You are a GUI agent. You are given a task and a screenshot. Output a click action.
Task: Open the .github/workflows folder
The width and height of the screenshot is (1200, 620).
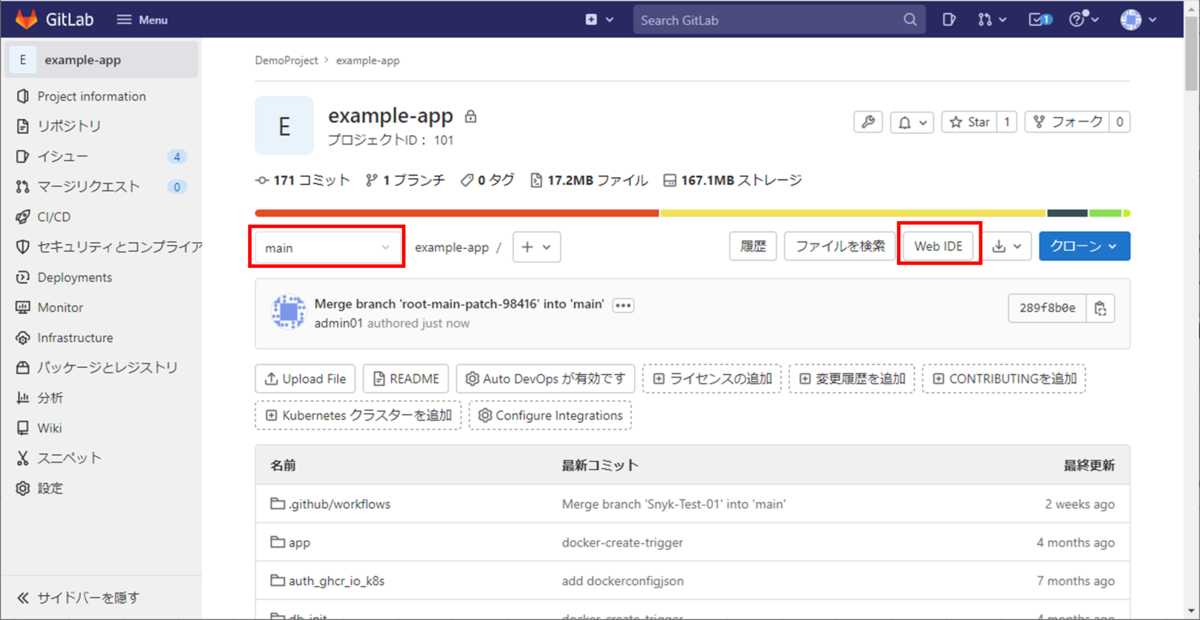(339, 504)
